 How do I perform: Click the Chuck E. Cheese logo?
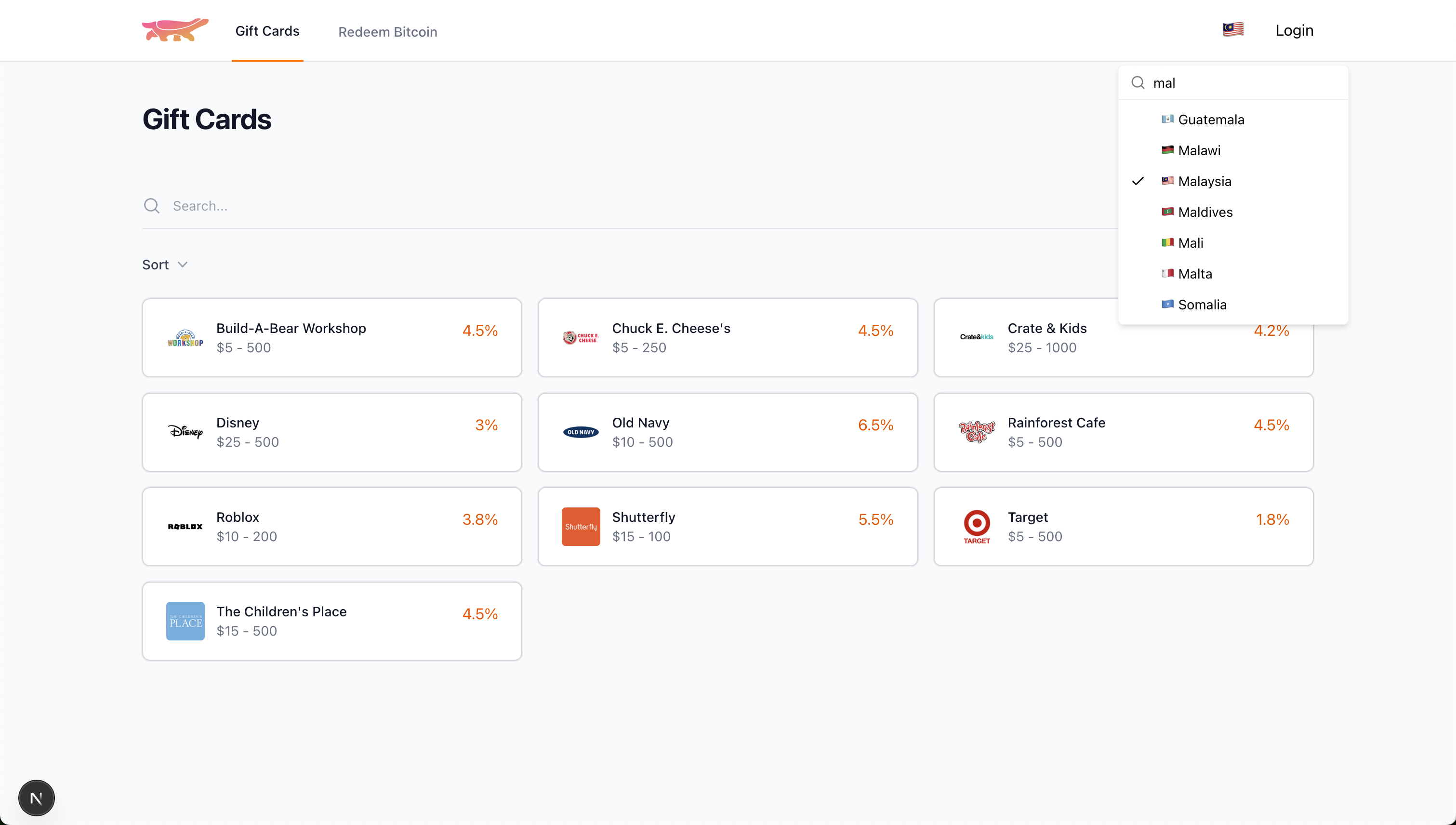581,338
